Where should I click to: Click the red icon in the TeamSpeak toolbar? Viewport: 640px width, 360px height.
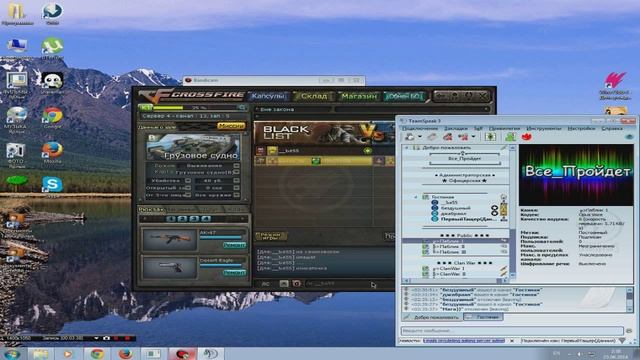[527, 137]
